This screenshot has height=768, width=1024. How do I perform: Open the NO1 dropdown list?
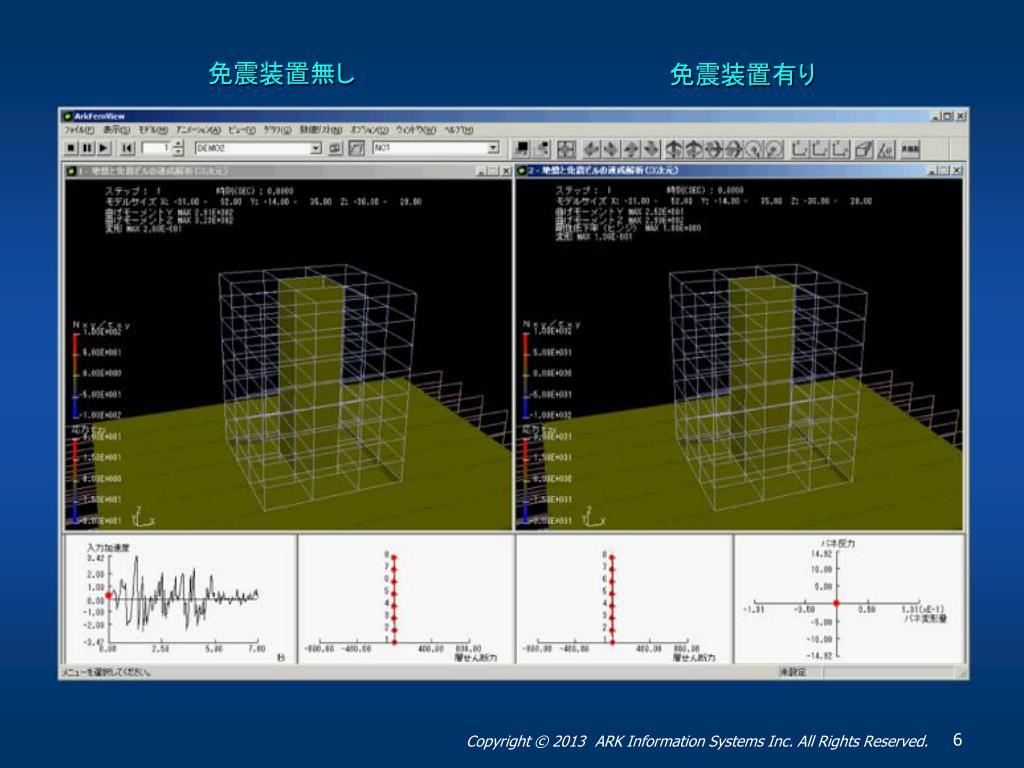pos(493,148)
